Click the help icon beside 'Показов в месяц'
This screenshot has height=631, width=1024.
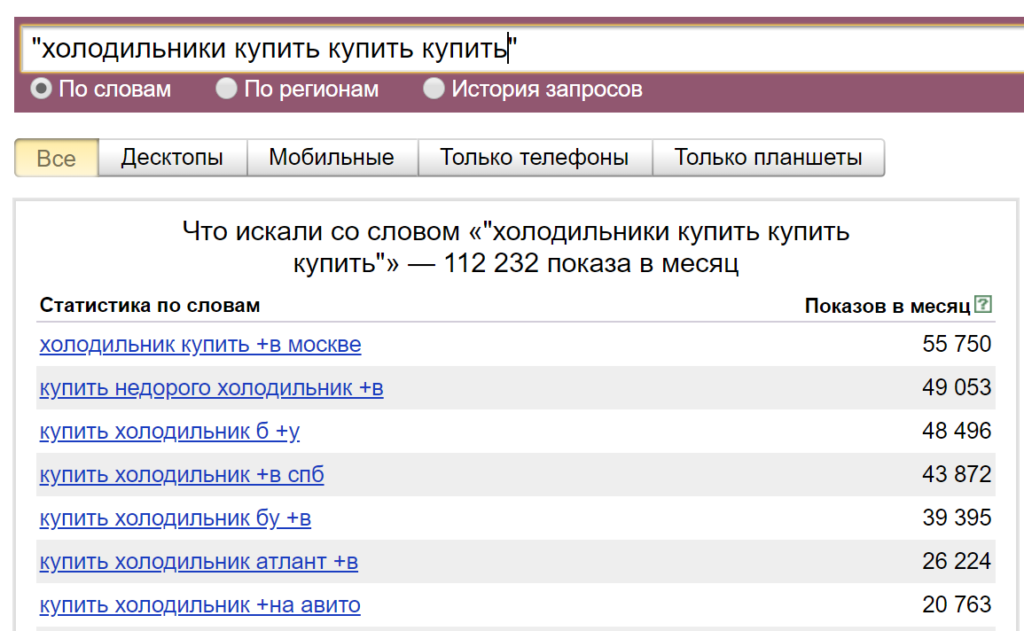983,304
